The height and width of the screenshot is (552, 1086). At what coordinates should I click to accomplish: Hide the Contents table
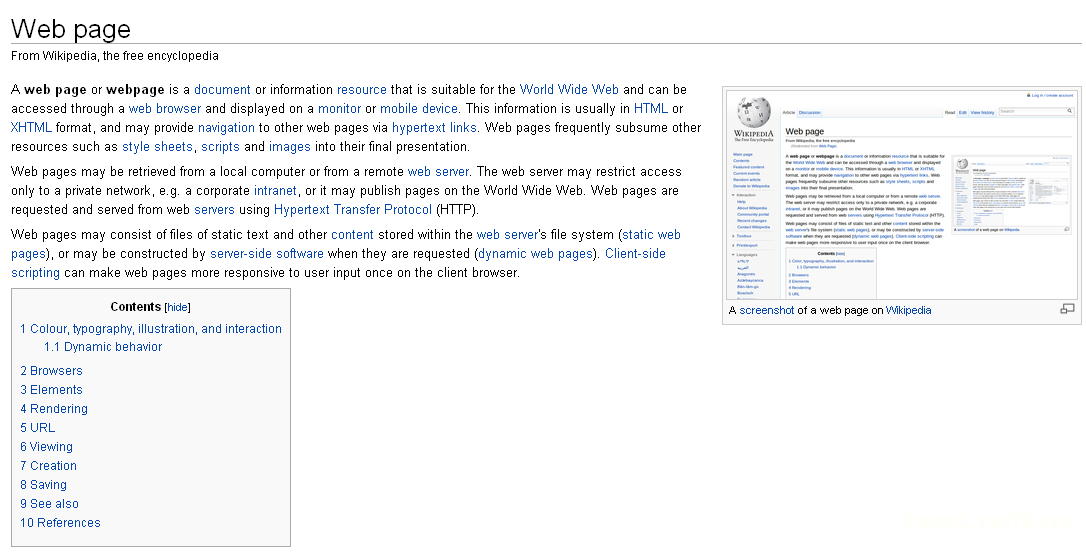point(177,307)
